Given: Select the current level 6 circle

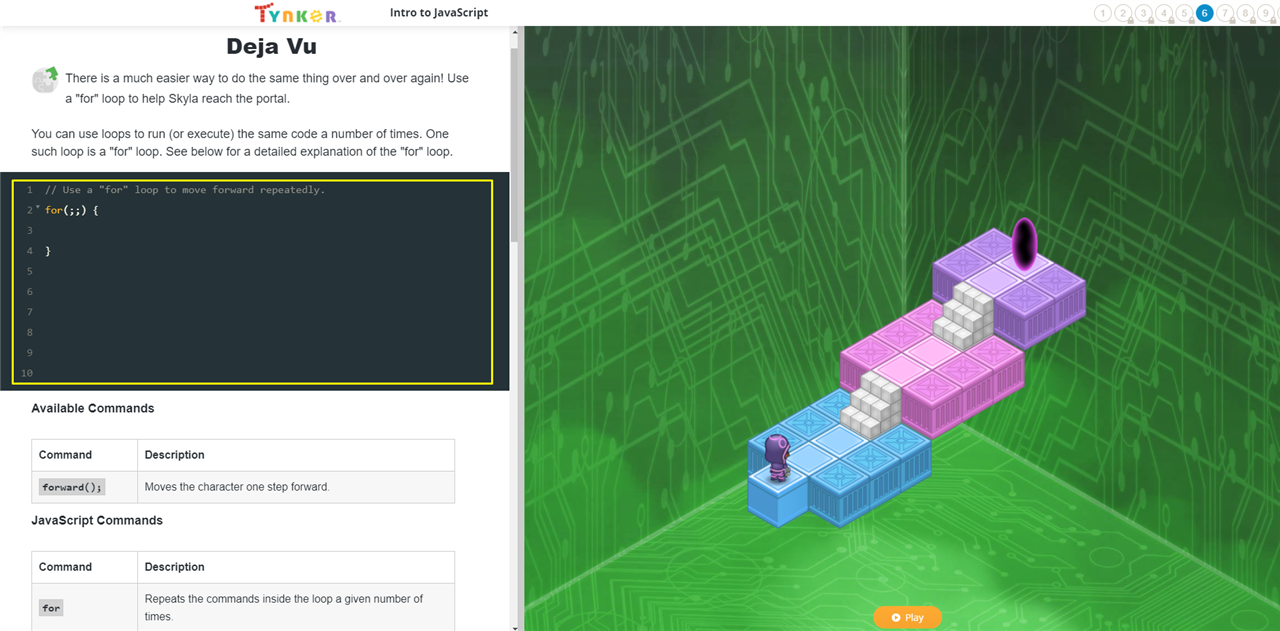Looking at the screenshot, I should 1205,13.
